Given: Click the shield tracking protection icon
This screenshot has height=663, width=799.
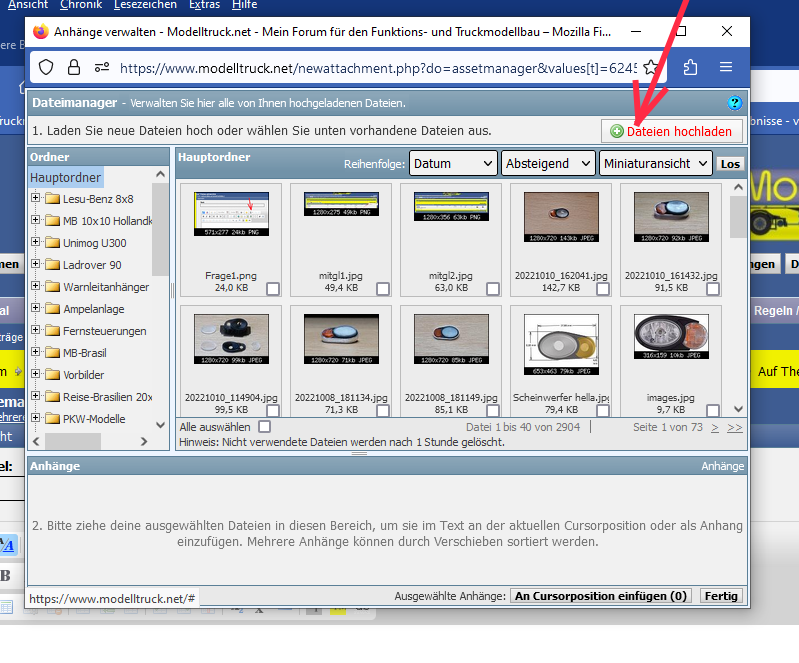Looking at the screenshot, I should [x=46, y=67].
